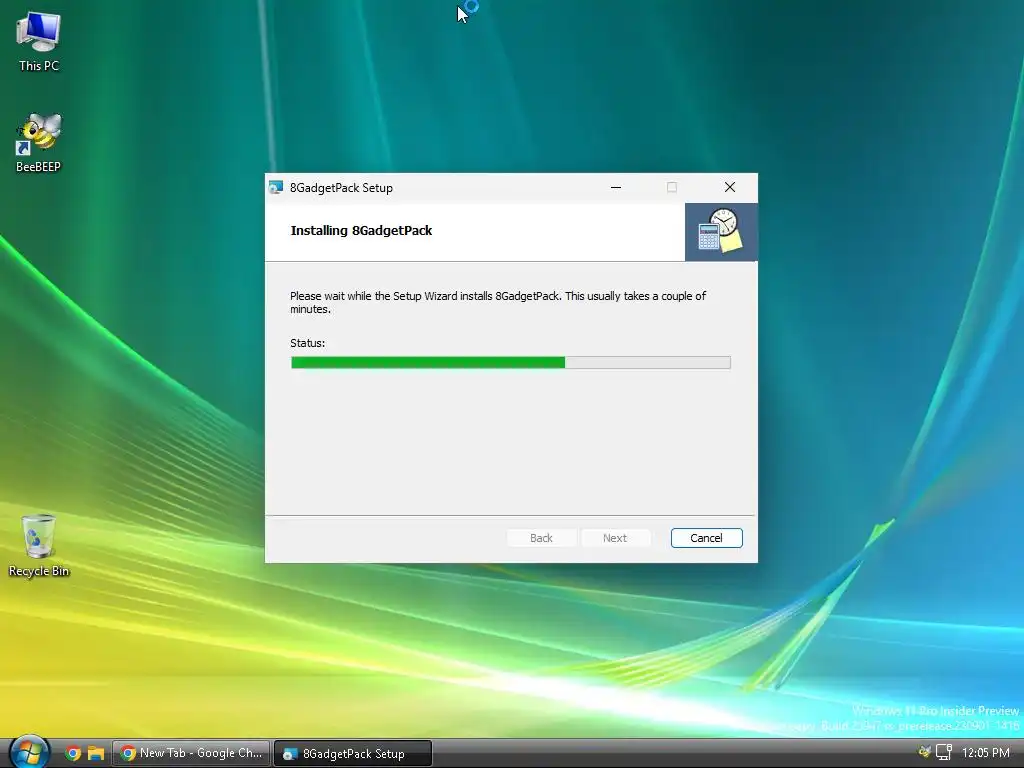Select the Recycle Bin desktop icon
The width and height of the screenshot is (1024, 768).
pos(39,546)
